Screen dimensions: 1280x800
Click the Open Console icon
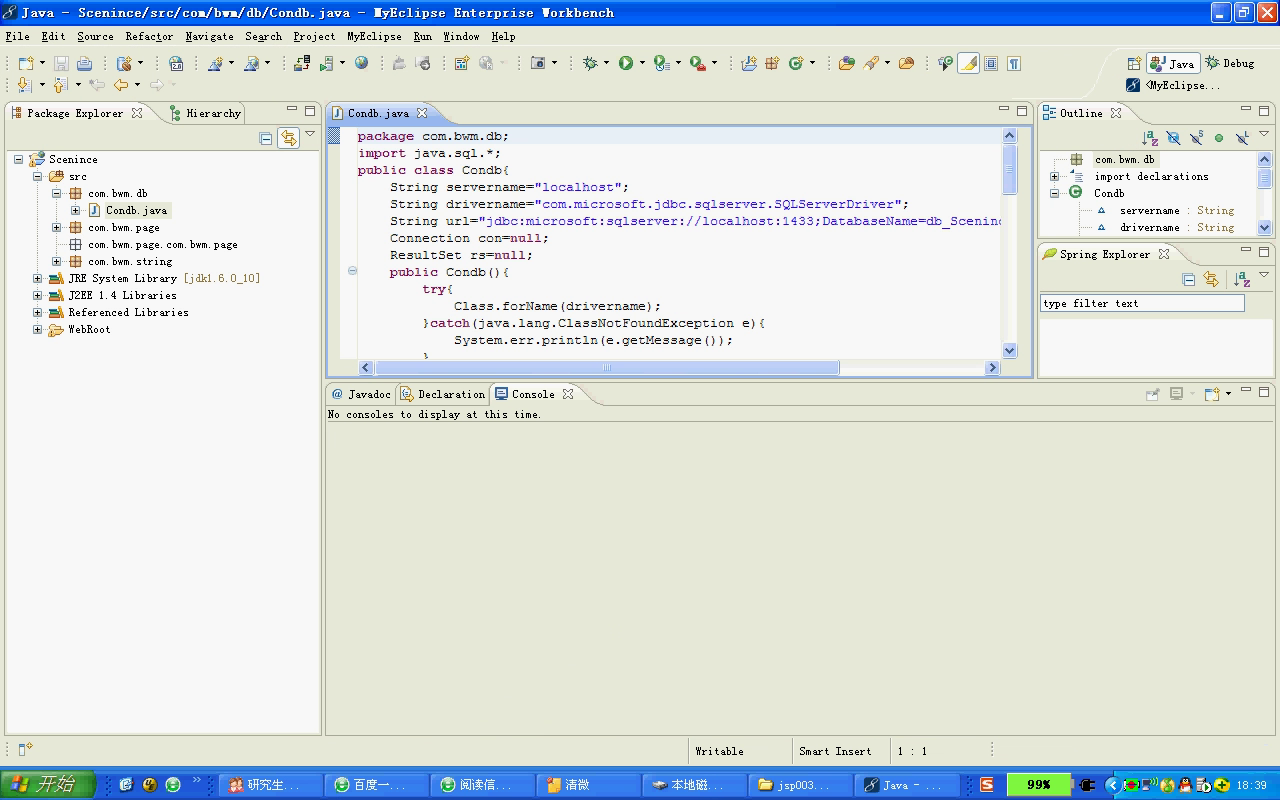(1212, 394)
